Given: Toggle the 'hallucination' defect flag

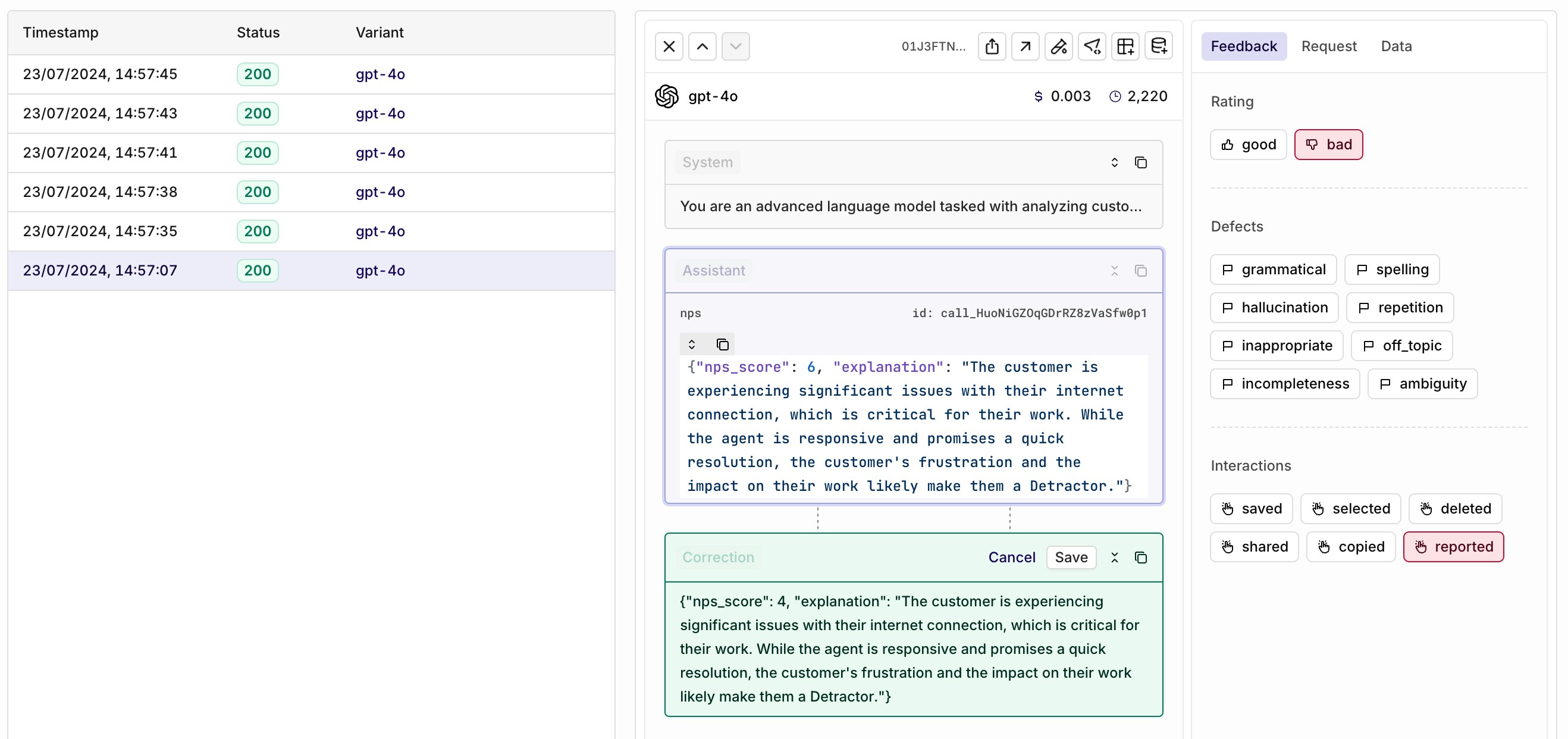Looking at the screenshot, I should click(1274, 308).
